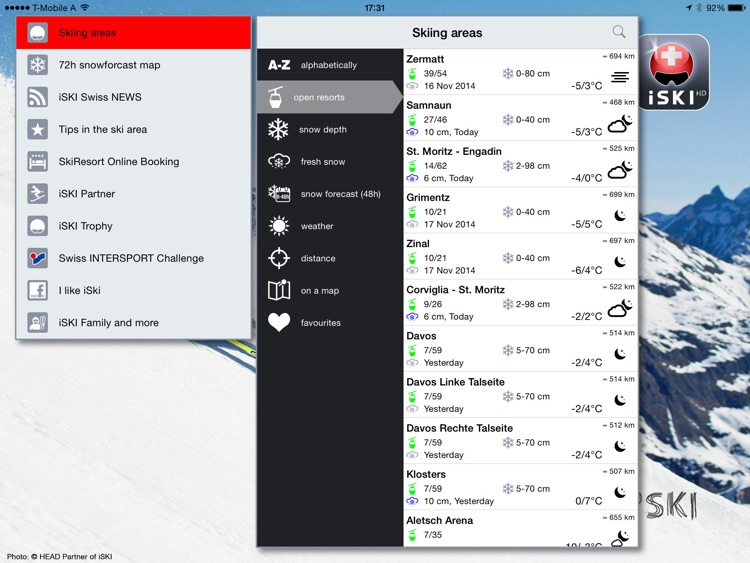The image size is (750, 563).
Task: Click the Skiing areas helmet icon
Action: pyautogui.click(x=37, y=33)
